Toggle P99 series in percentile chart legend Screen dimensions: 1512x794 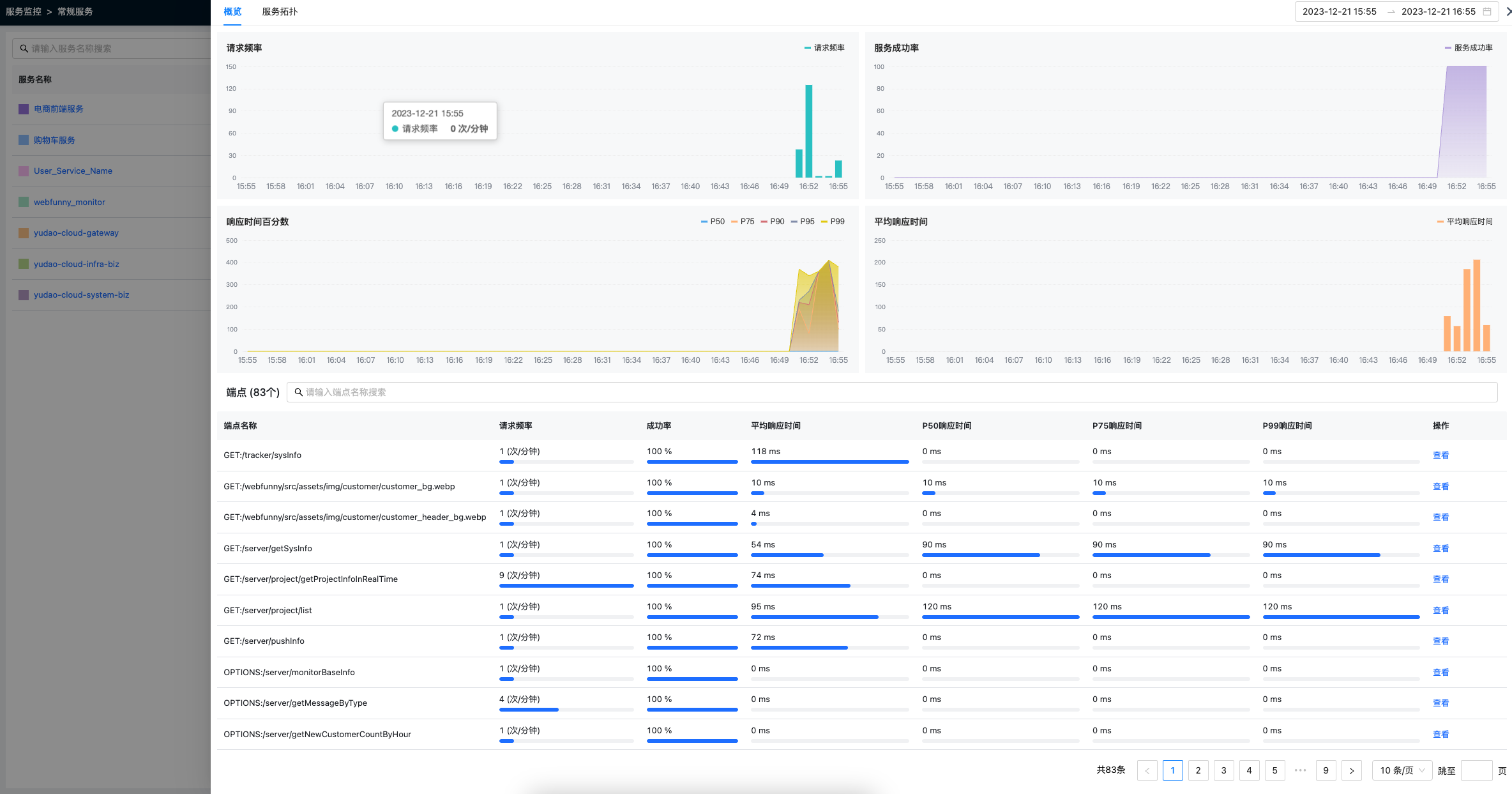click(x=833, y=222)
